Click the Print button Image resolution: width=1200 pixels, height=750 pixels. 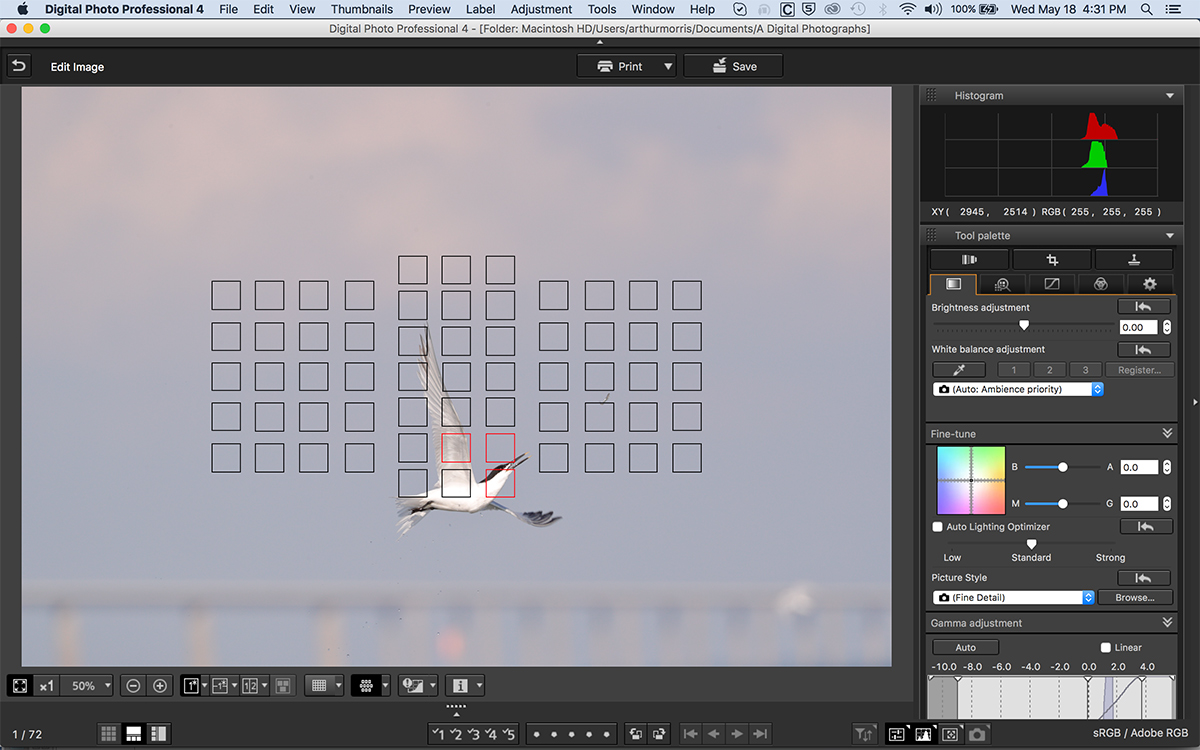pos(618,66)
